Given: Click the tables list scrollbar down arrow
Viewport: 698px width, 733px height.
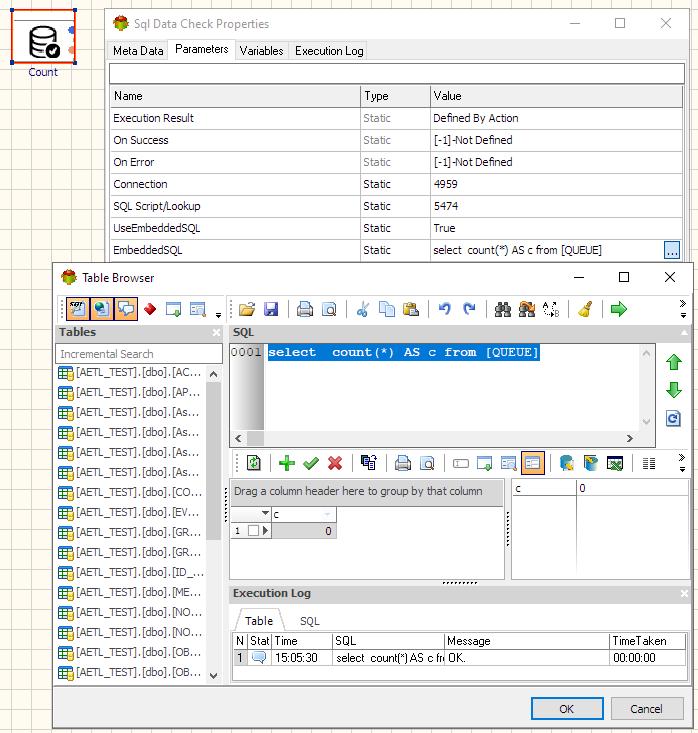Looking at the screenshot, I should point(214,676).
